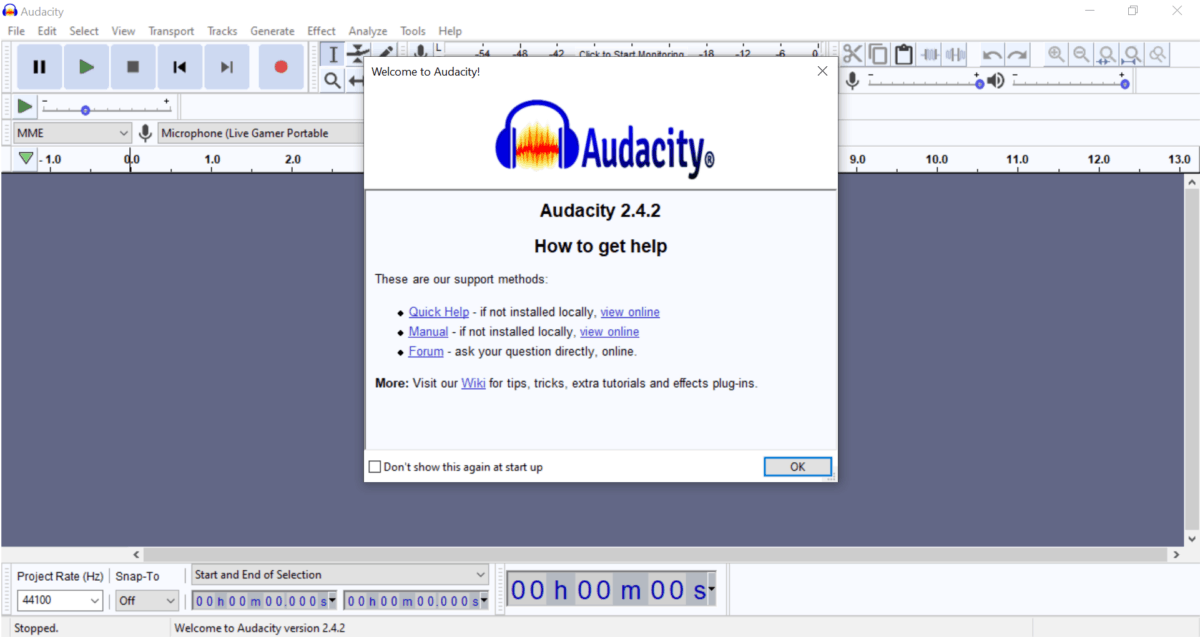Click Trim audio outside selection icon
Viewport: 1200px width, 637px height.
[930, 55]
